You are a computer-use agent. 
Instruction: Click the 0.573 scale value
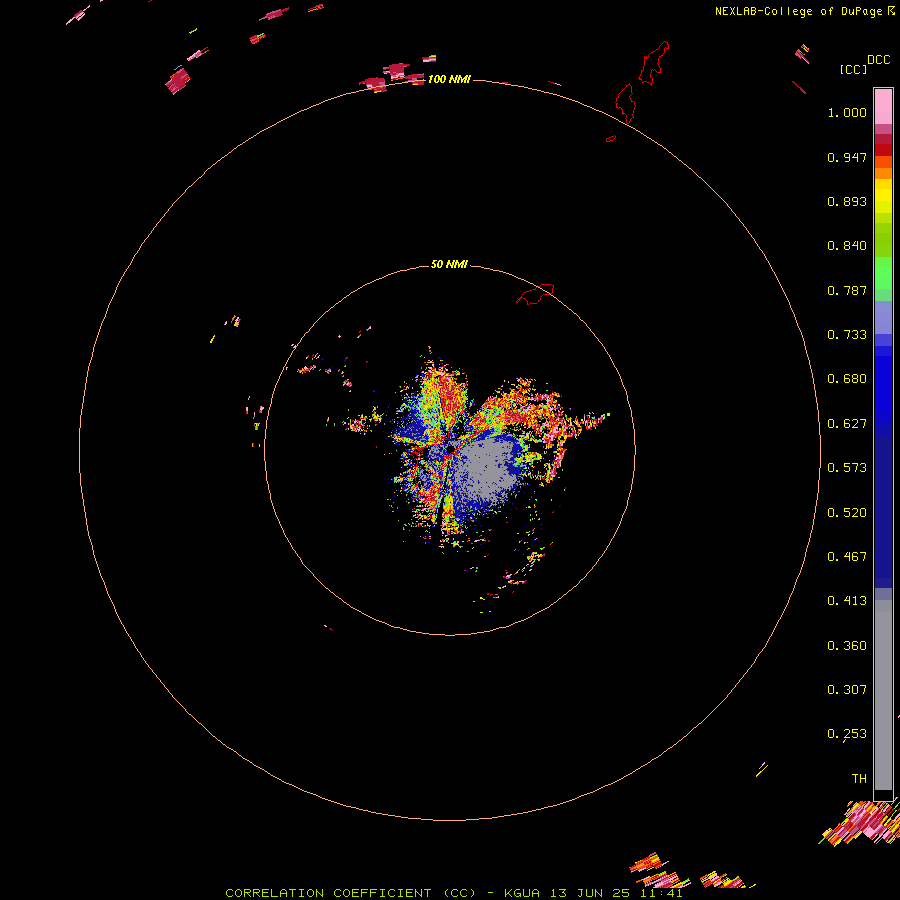[847, 468]
